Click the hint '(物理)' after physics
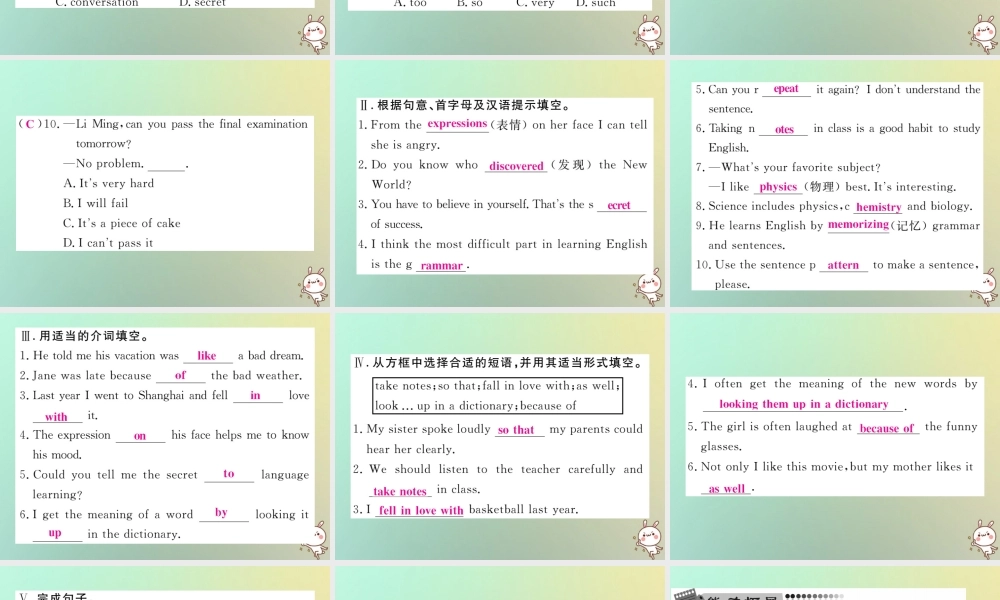Image resolution: width=1000 pixels, height=600 pixels. (821, 187)
